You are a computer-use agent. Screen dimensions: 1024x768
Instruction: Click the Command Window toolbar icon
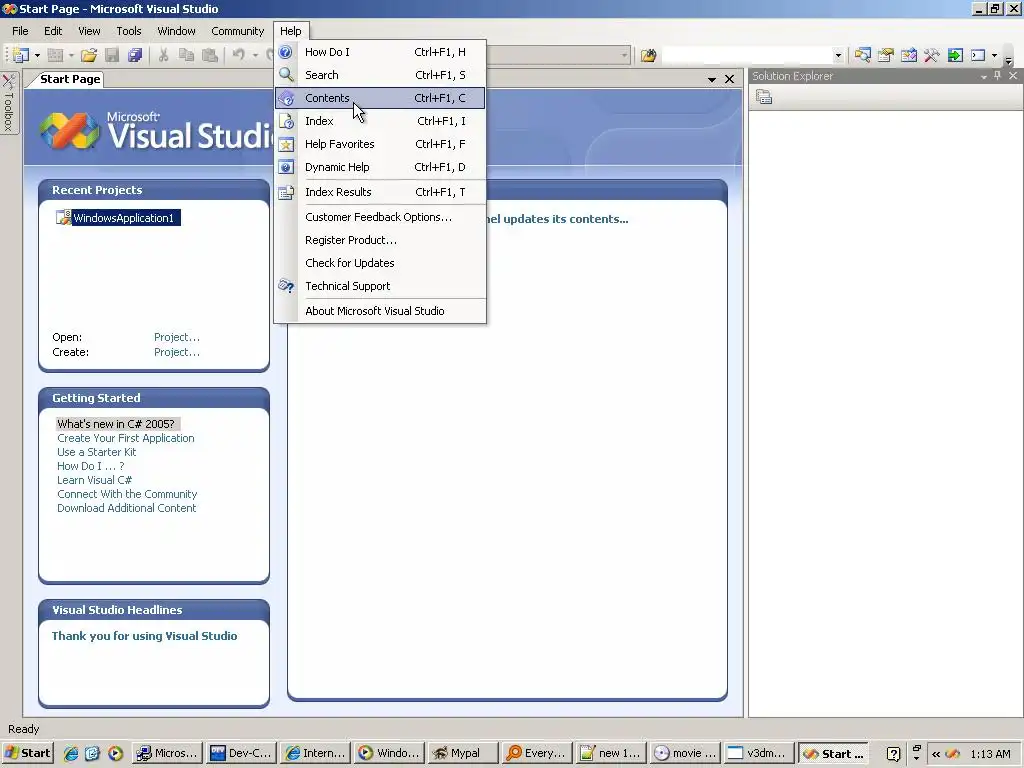pos(978,56)
